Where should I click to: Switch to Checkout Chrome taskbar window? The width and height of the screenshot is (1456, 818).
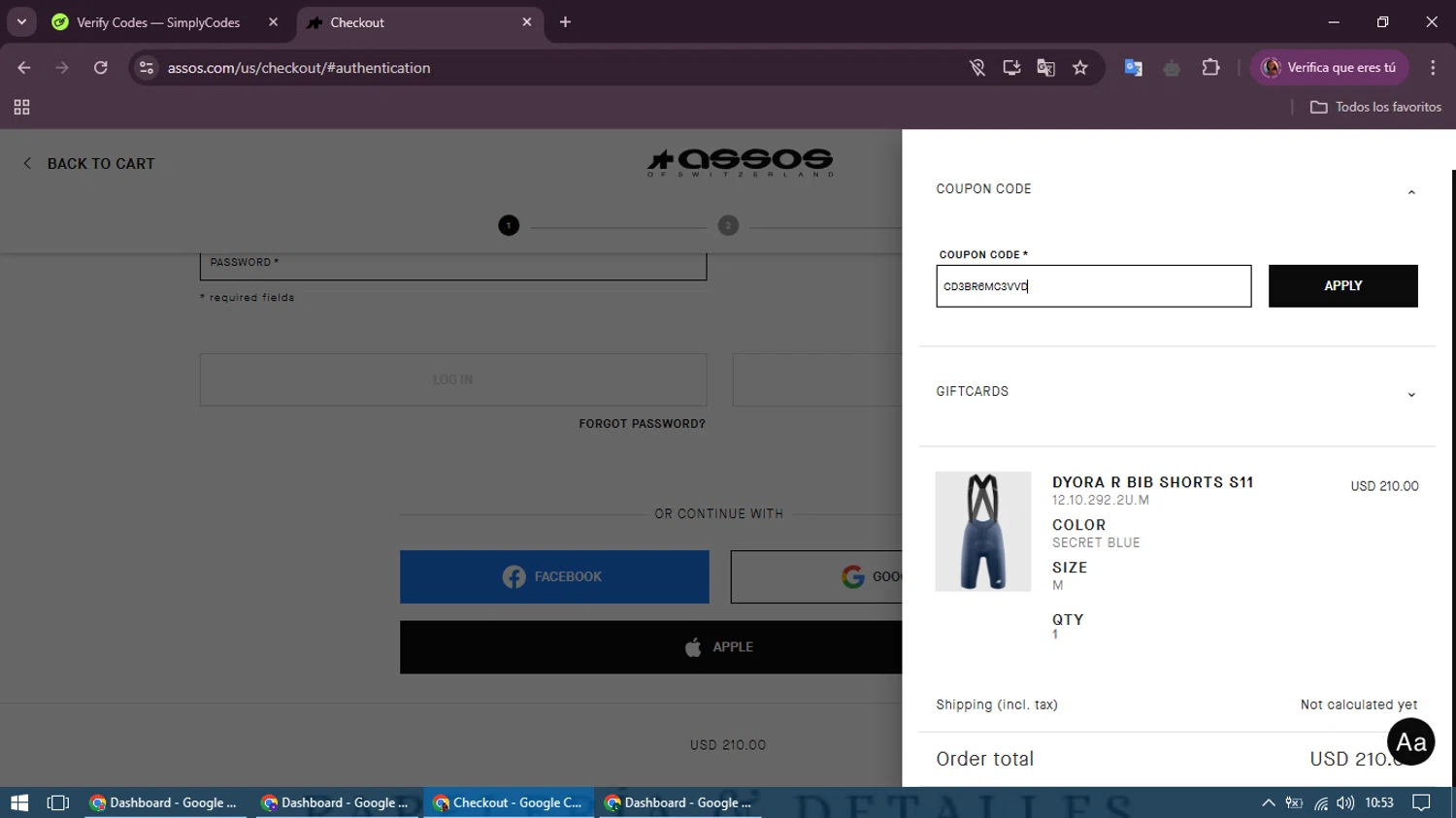pos(509,802)
